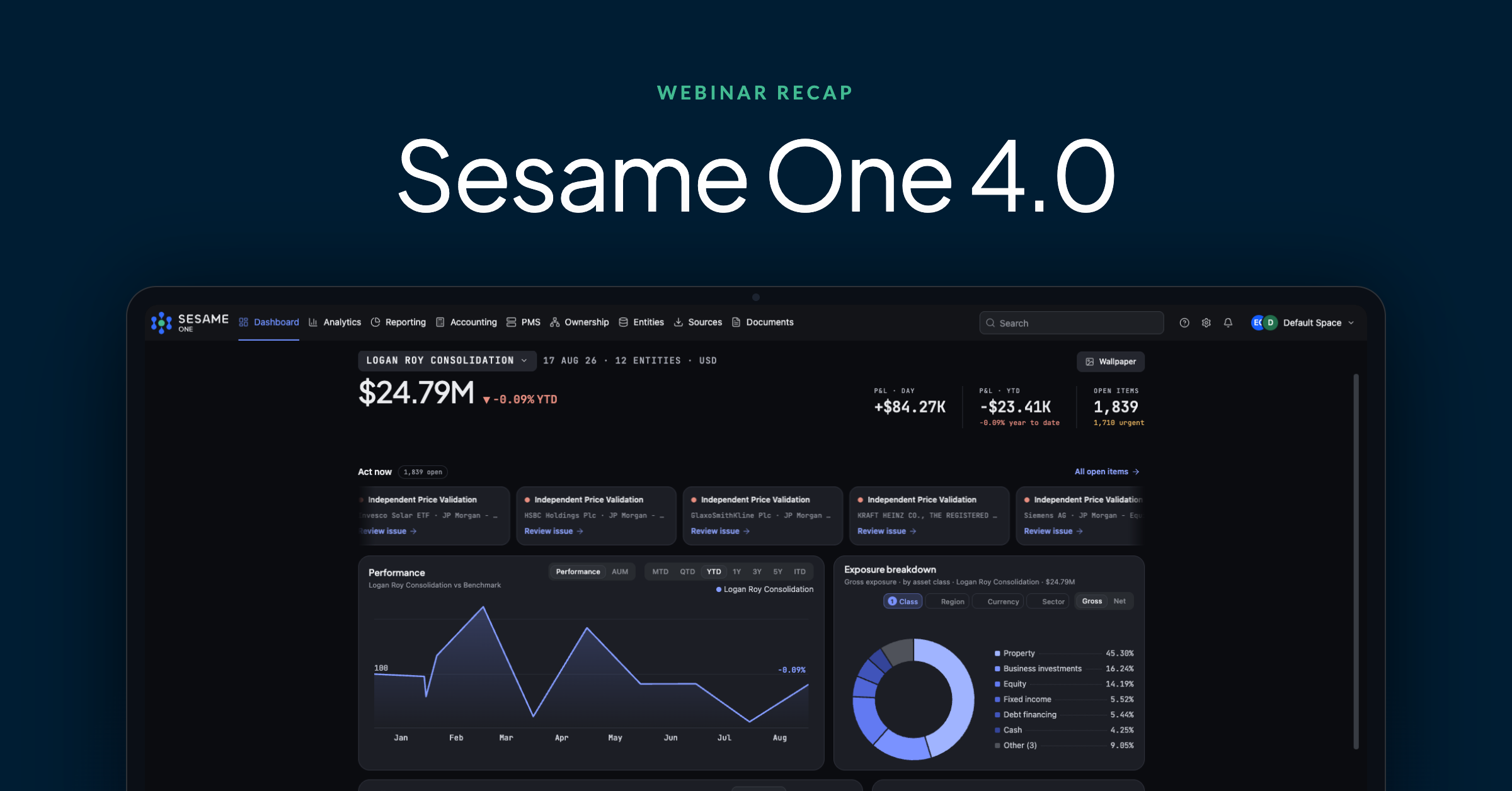Navigate to the Documents tab

tap(762, 322)
